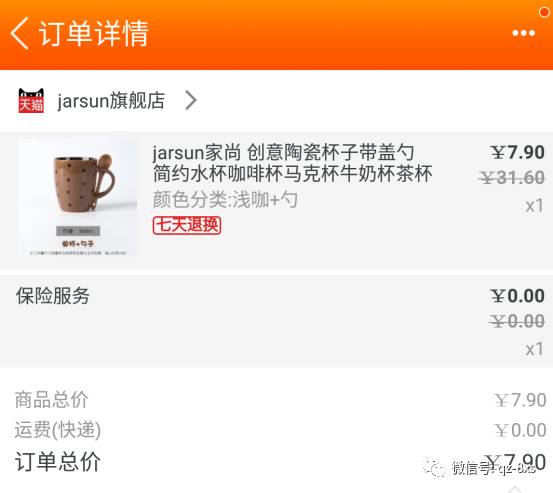Tap the Tmall cat logo icon

point(31,101)
